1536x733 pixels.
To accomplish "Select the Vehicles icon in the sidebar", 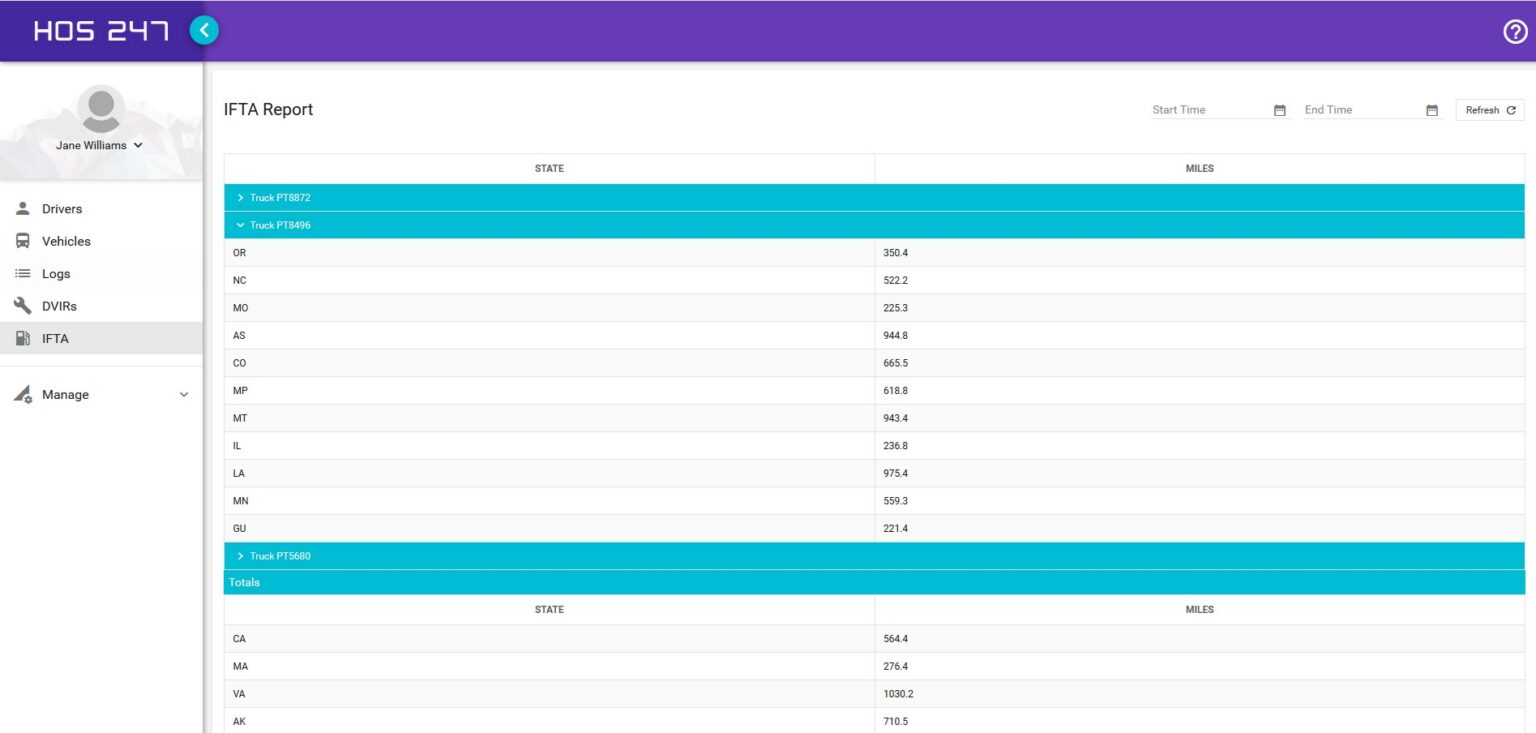I will (22, 241).
